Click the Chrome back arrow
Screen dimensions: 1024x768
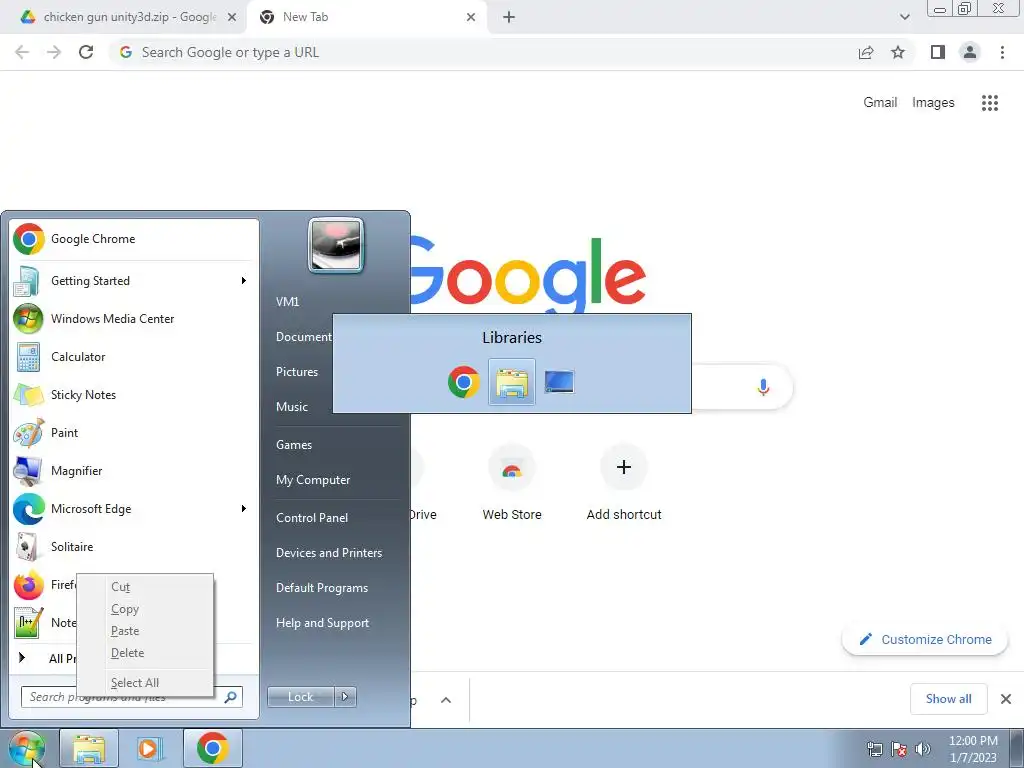pos(22,52)
